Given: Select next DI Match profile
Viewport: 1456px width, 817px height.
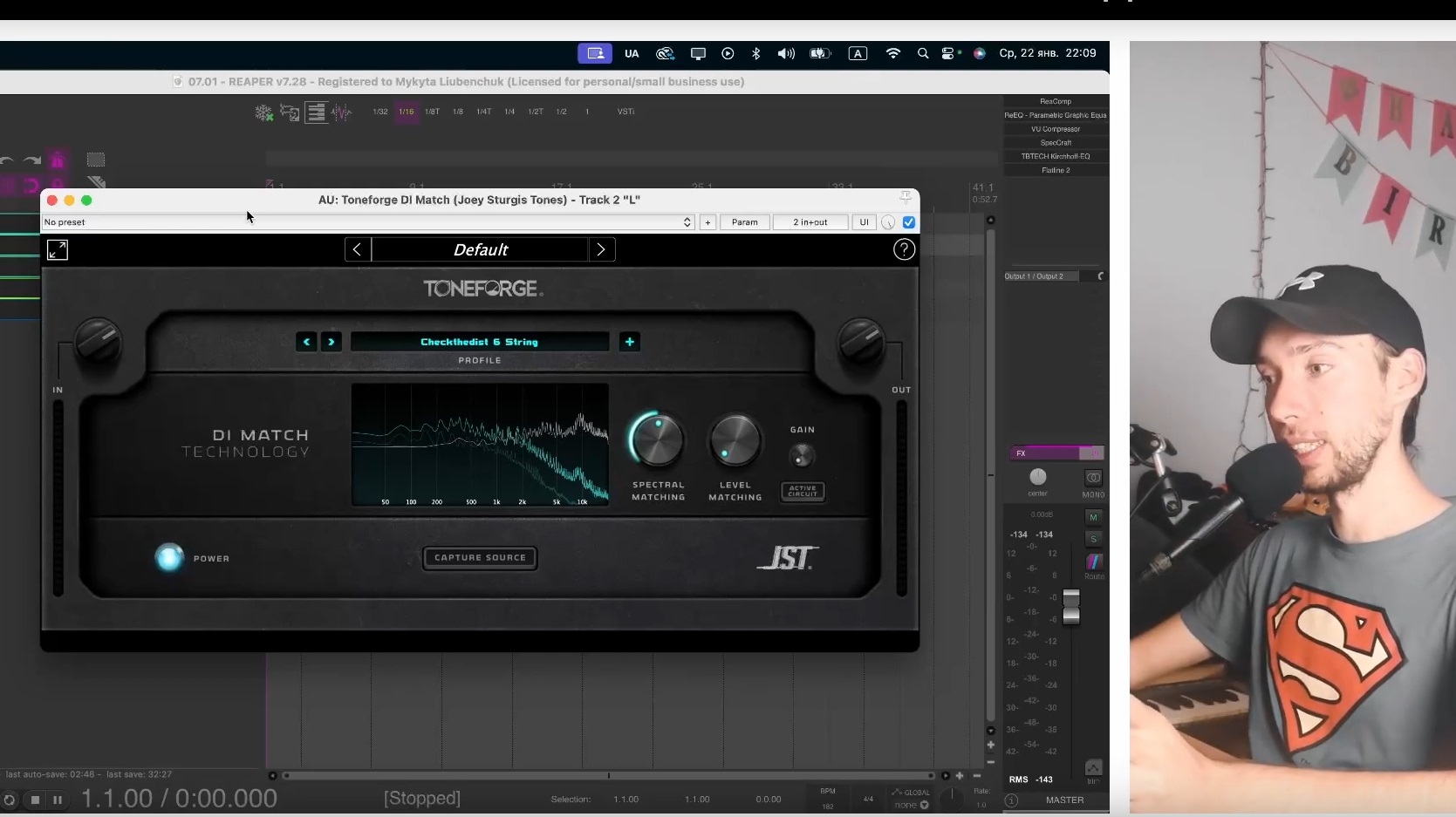Looking at the screenshot, I should point(331,342).
